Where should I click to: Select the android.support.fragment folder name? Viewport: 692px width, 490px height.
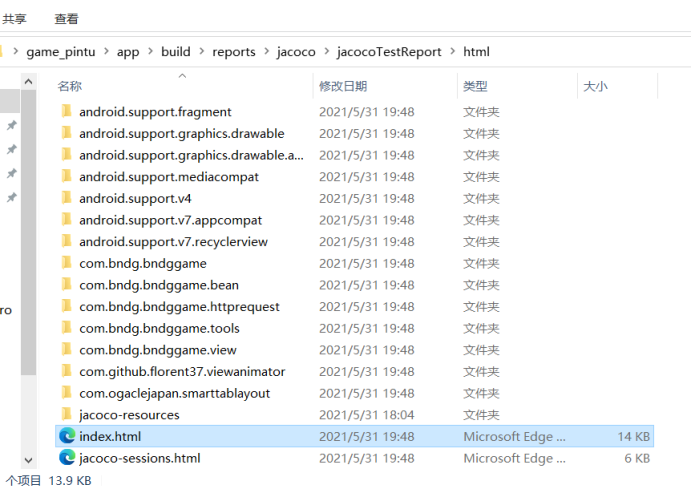155,112
